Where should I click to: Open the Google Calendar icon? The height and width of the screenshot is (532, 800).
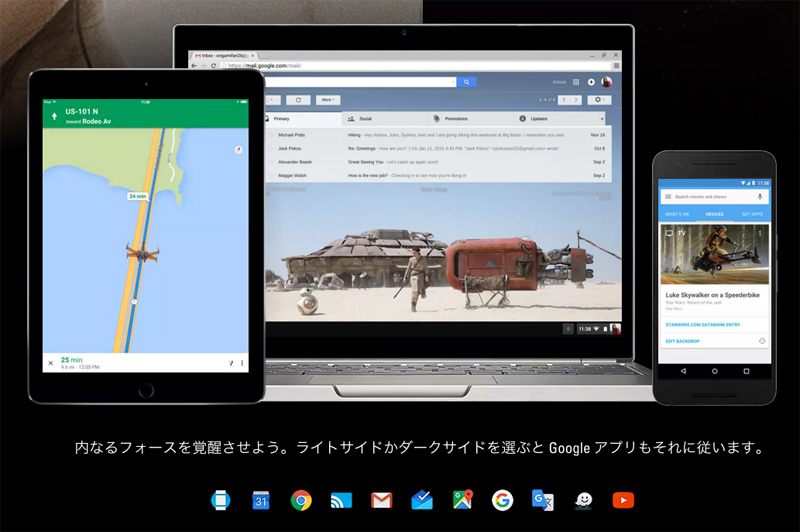click(x=261, y=500)
